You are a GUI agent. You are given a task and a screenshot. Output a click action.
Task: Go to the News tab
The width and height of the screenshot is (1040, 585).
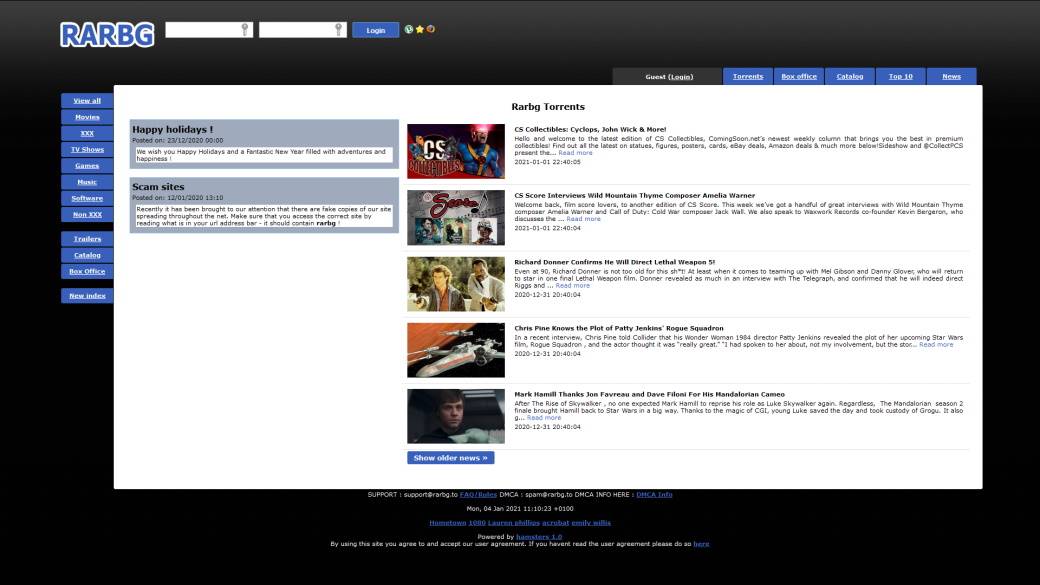[951, 77]
